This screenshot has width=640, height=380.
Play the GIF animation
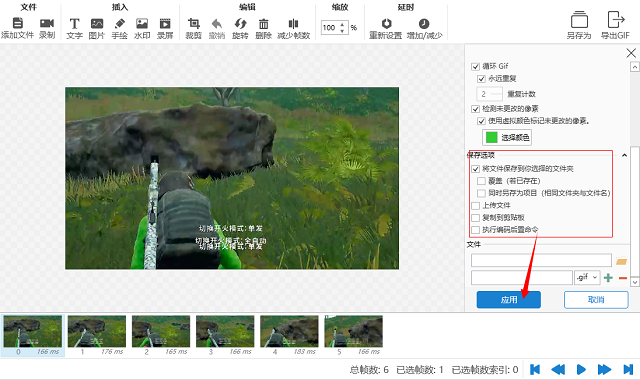coord(581,369)
